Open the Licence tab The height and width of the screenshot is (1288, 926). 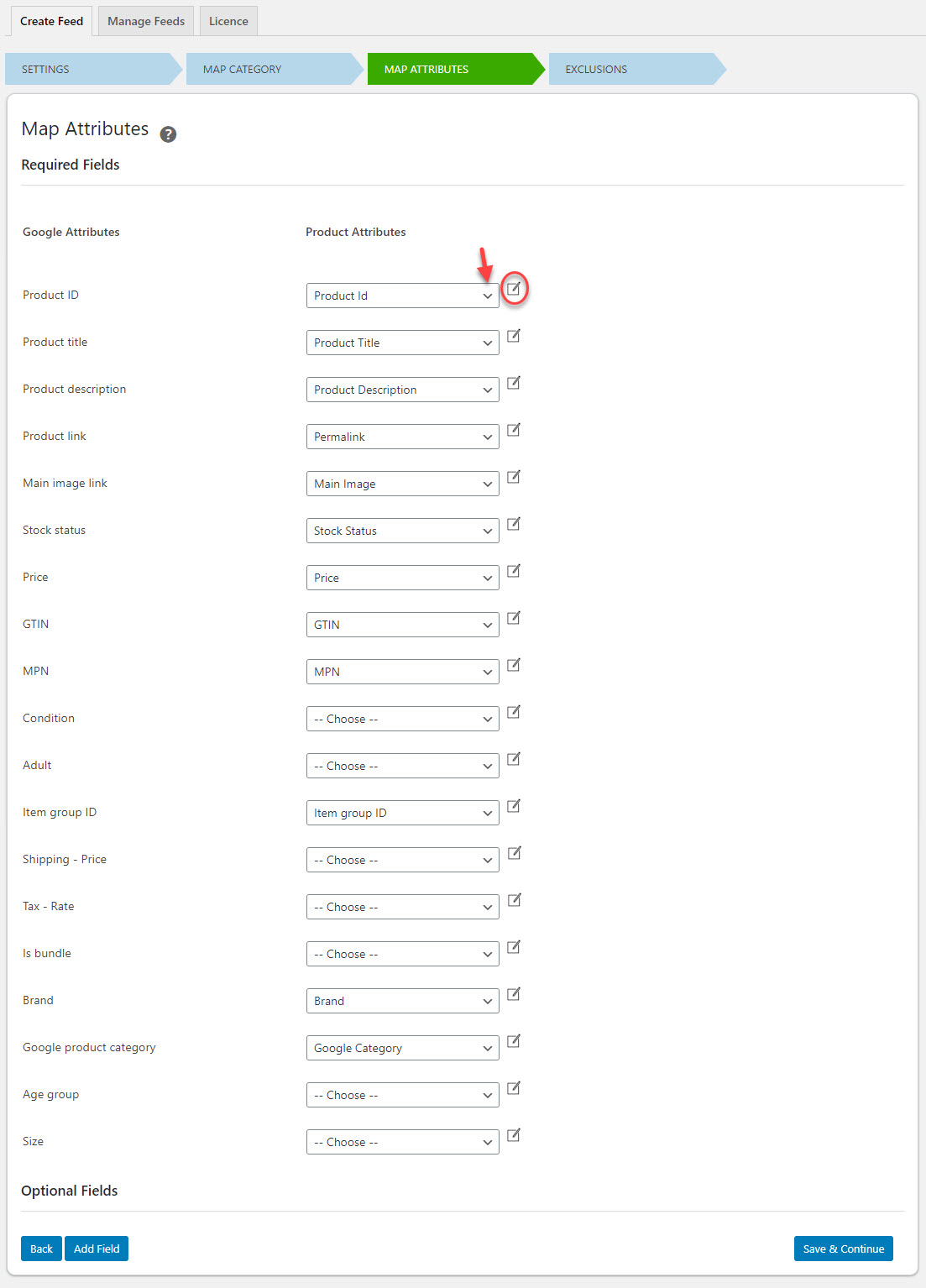point(228,21)
